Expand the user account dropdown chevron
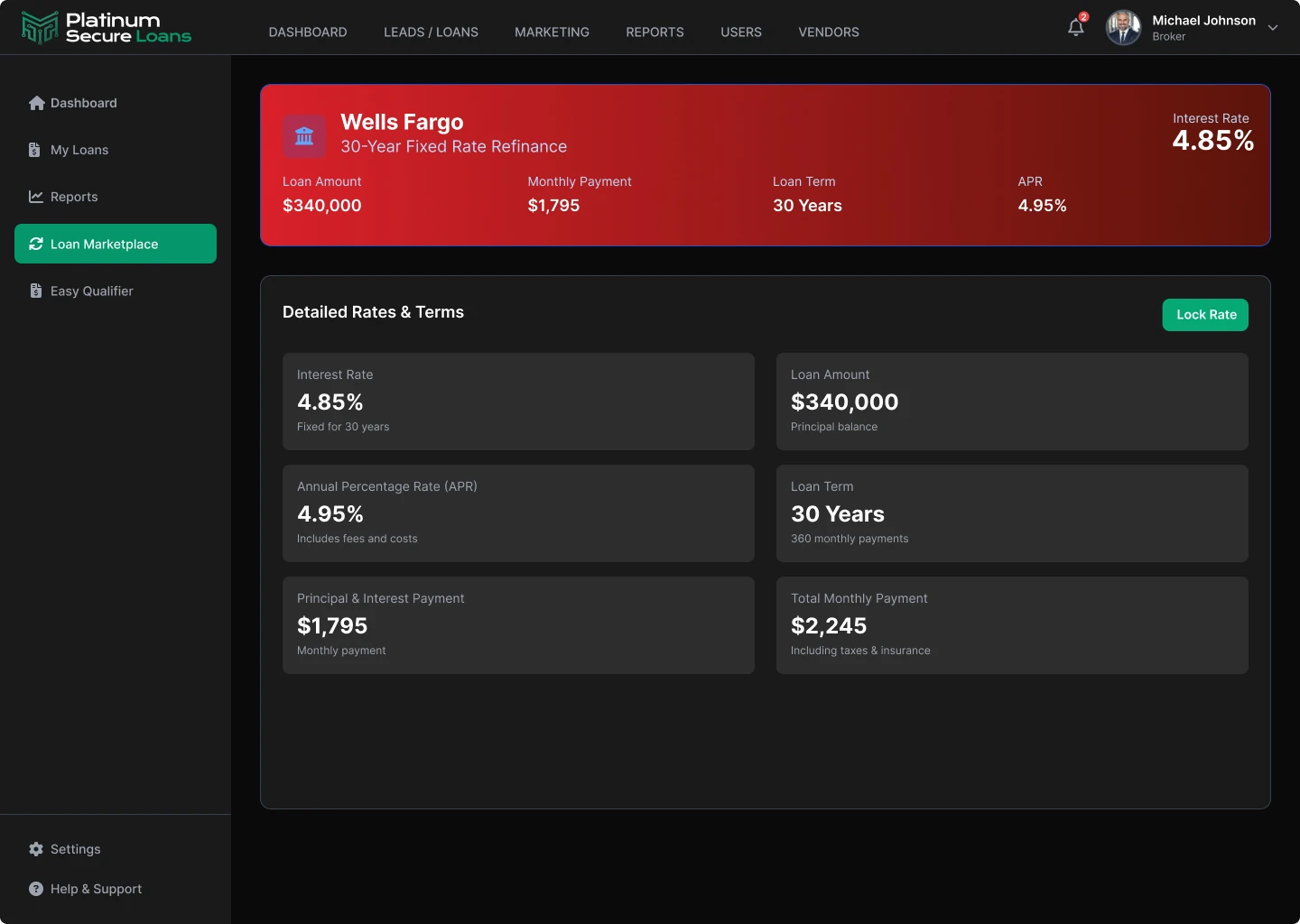The image size is (1300, 924). click(x=1273, y=28)
